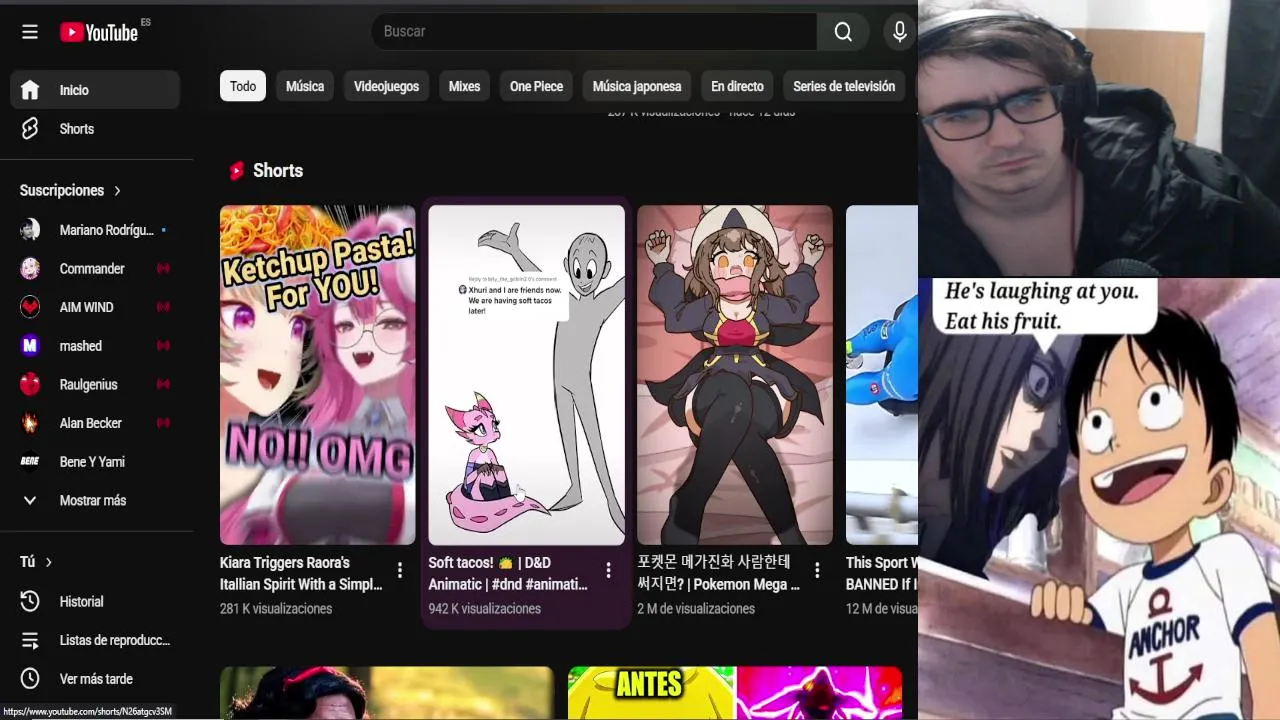
Task: Click the Ver más tarde label
Action: tap(96, 679)
